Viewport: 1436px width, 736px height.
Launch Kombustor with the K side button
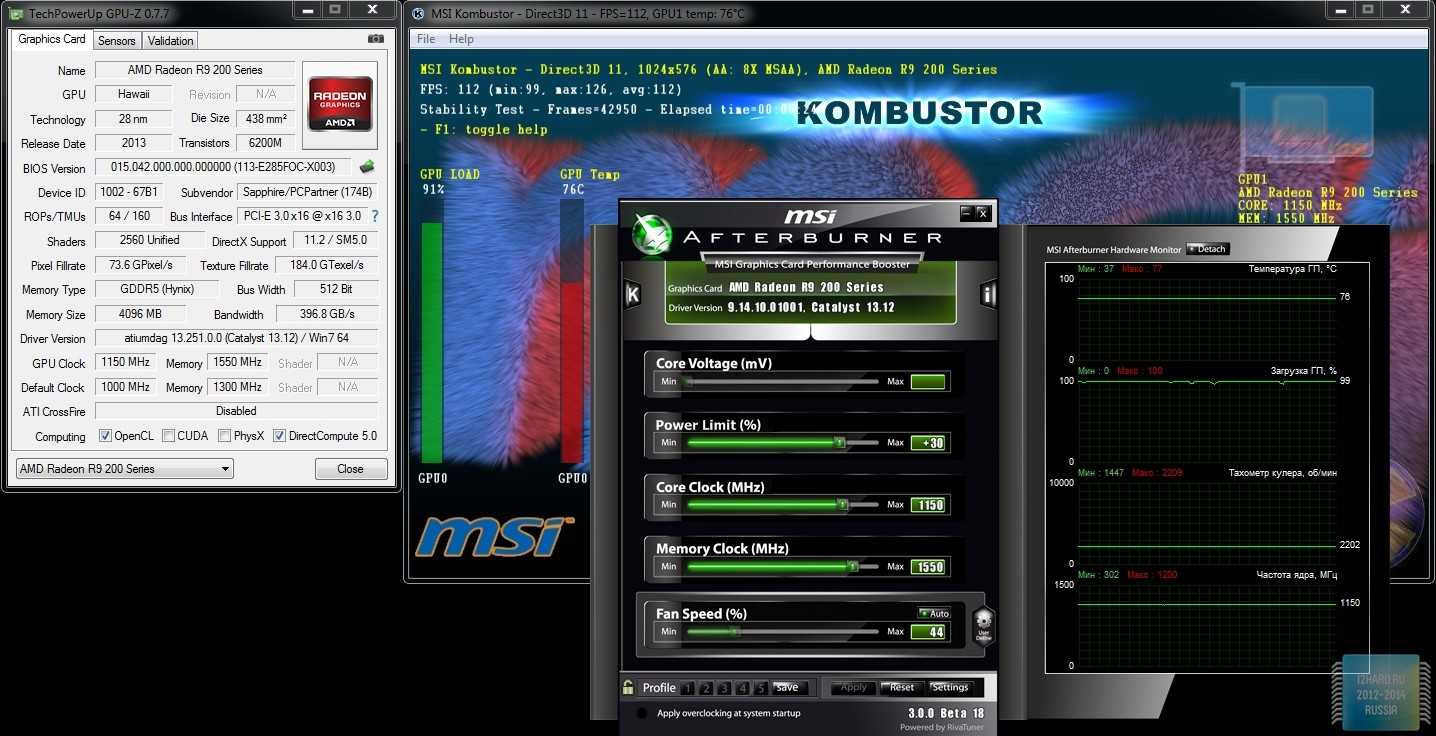[632, 295]
